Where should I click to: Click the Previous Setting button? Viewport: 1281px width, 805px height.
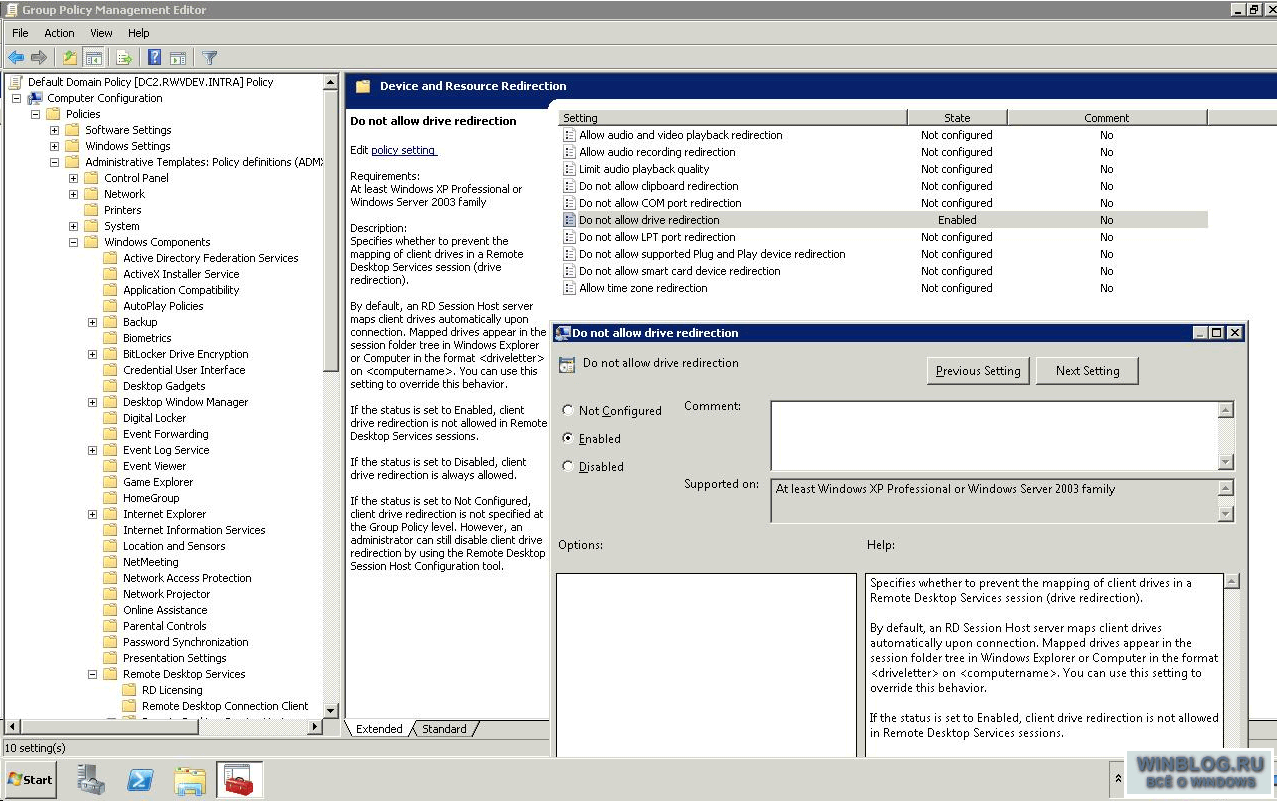(978, 370)
